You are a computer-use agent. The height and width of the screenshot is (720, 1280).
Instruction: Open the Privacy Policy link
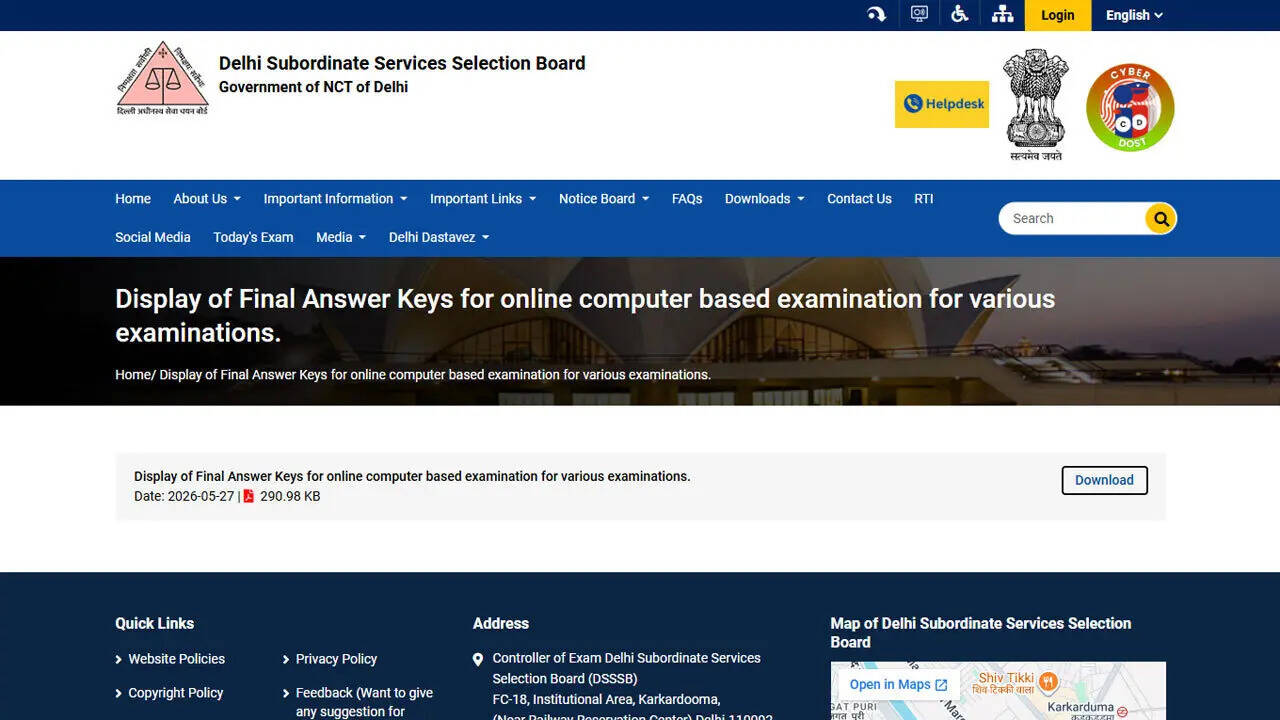336,659
